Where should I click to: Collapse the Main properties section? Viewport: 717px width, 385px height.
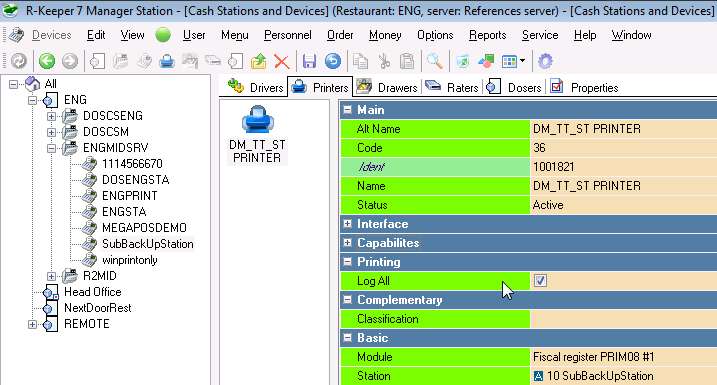[x=348, y=110]
